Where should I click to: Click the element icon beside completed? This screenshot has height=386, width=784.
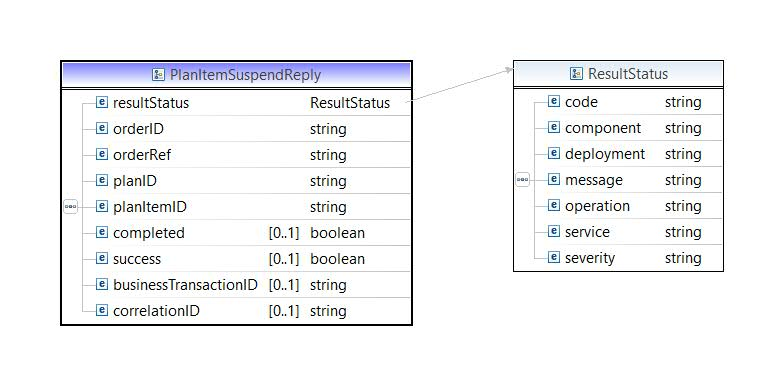pyautogui.click(x=102, y=232)
